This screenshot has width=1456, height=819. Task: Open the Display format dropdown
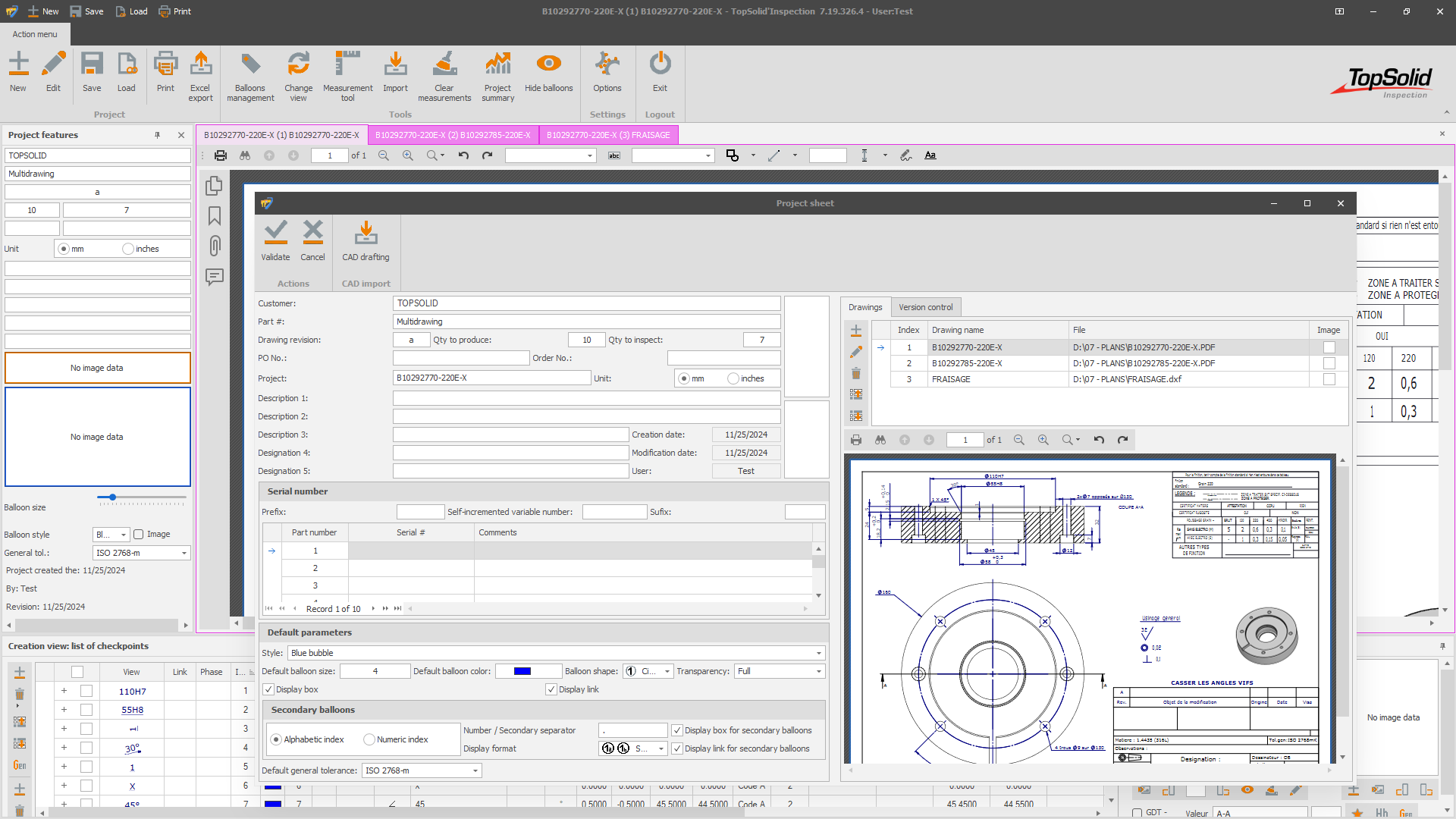click(x=661, y=748)
